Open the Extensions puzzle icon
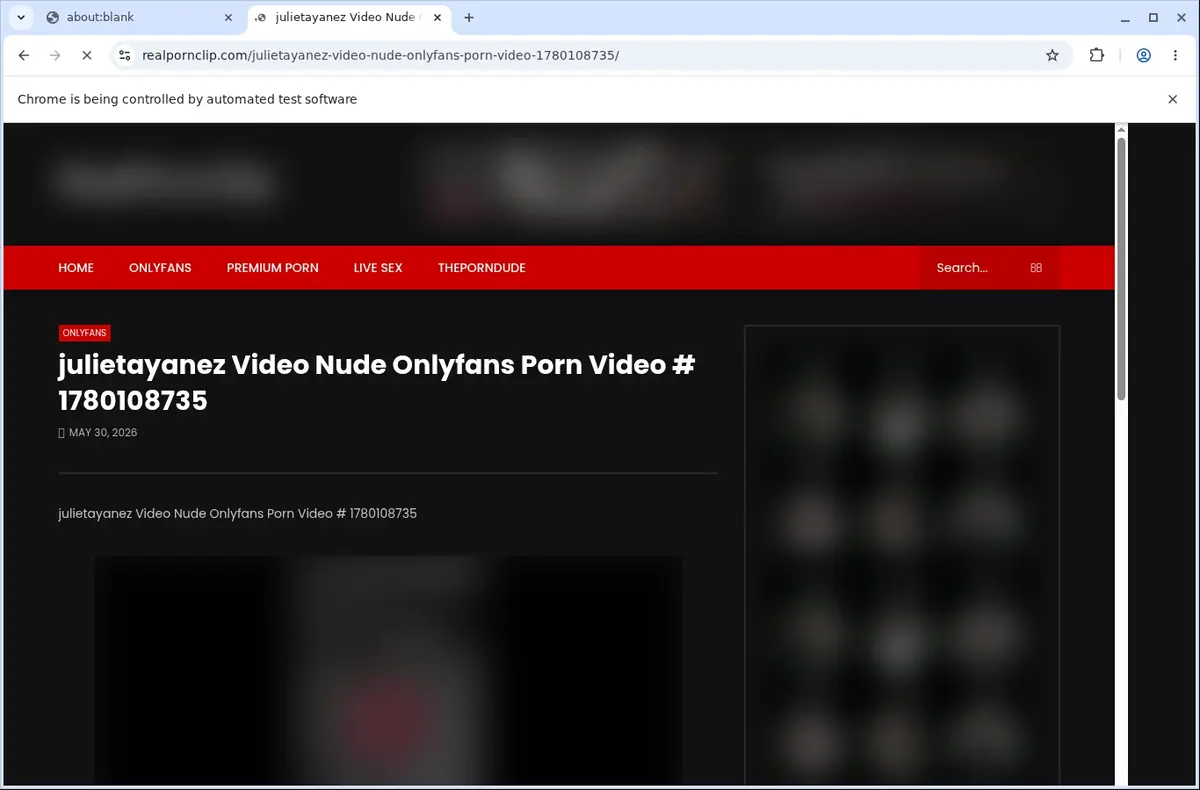1200x790 pixels. tap(1097, 56)
